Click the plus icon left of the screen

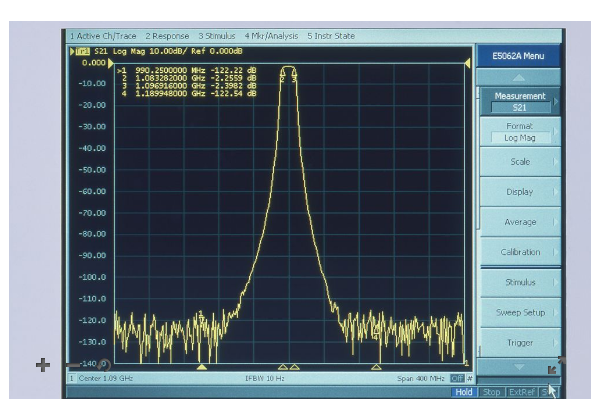(x=42, y=365)
